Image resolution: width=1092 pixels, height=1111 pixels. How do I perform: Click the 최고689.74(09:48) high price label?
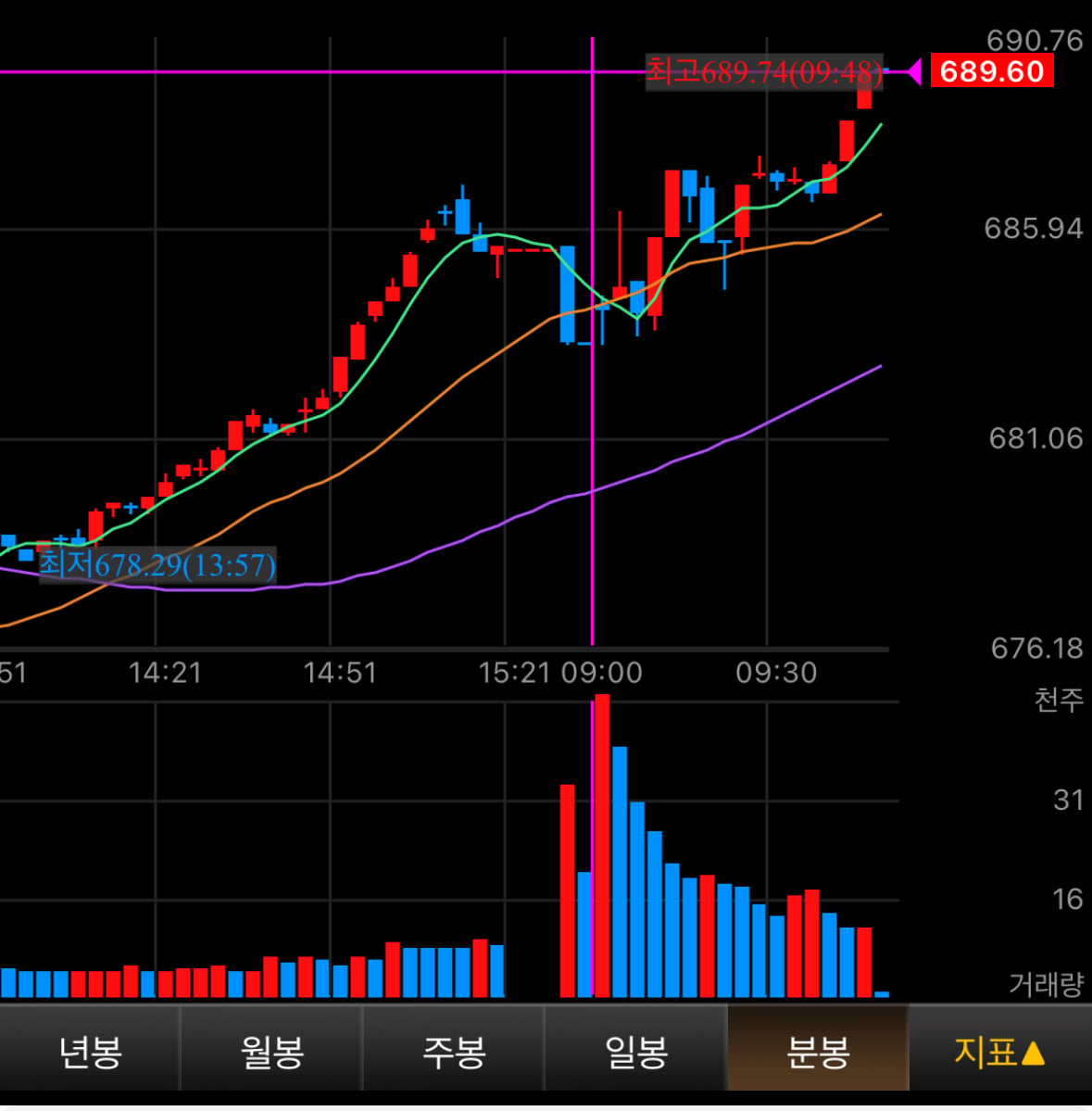(764, 71)
